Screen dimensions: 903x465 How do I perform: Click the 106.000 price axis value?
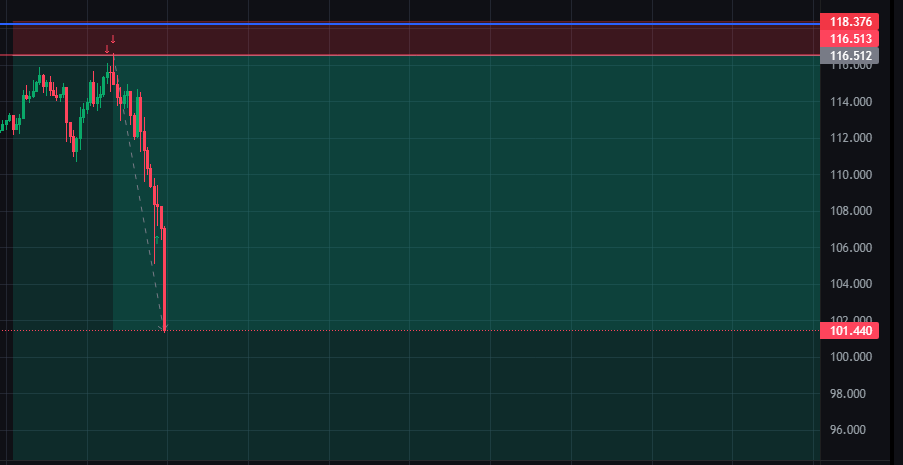851,247
